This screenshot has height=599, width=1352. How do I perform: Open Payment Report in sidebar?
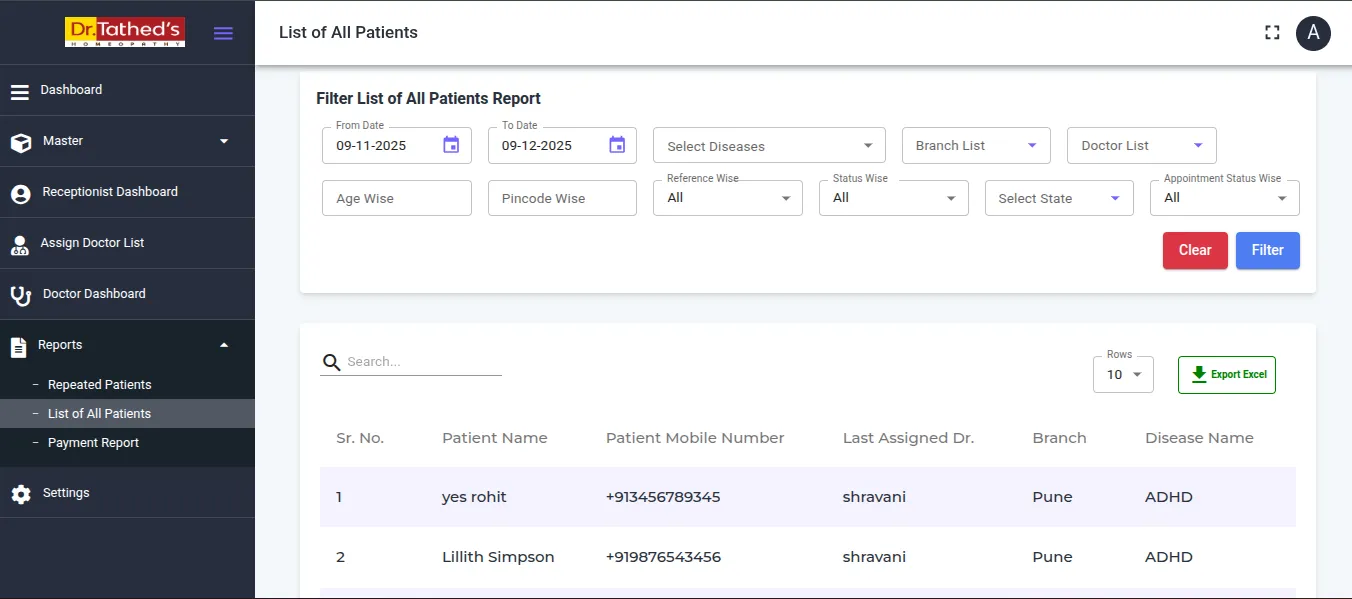coord(93,443)
